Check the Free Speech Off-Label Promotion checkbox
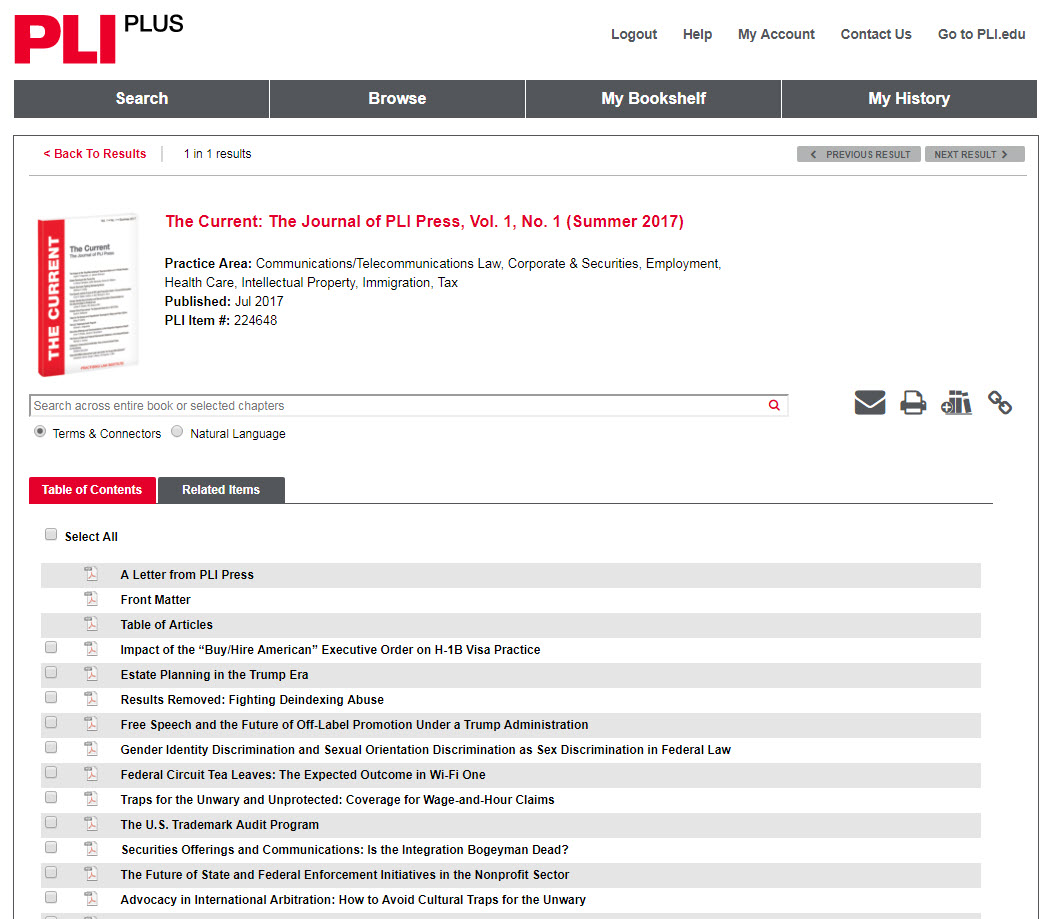 pos(51,723)
